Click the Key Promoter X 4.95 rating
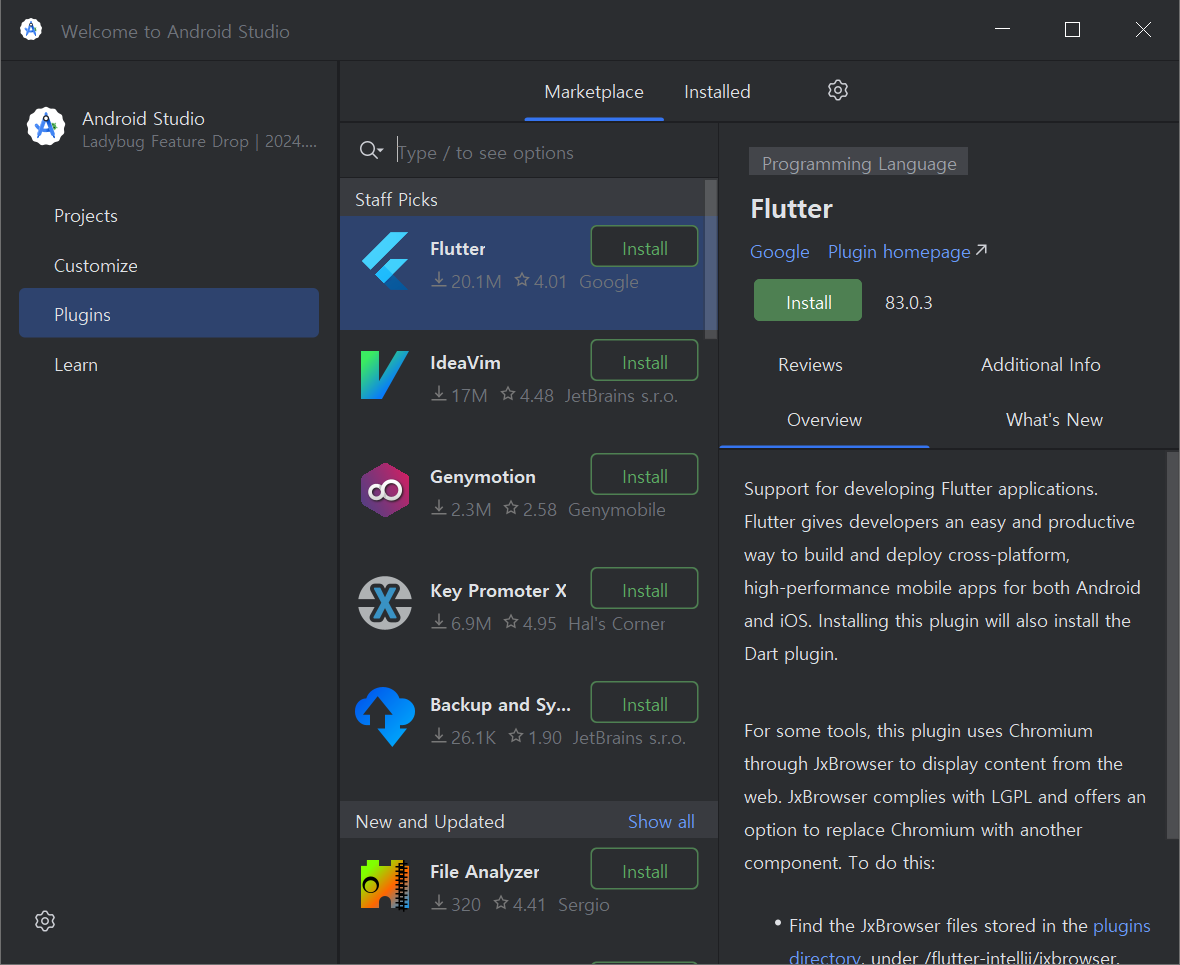This screenshot has width=1180, height=965. pos(531,623)
